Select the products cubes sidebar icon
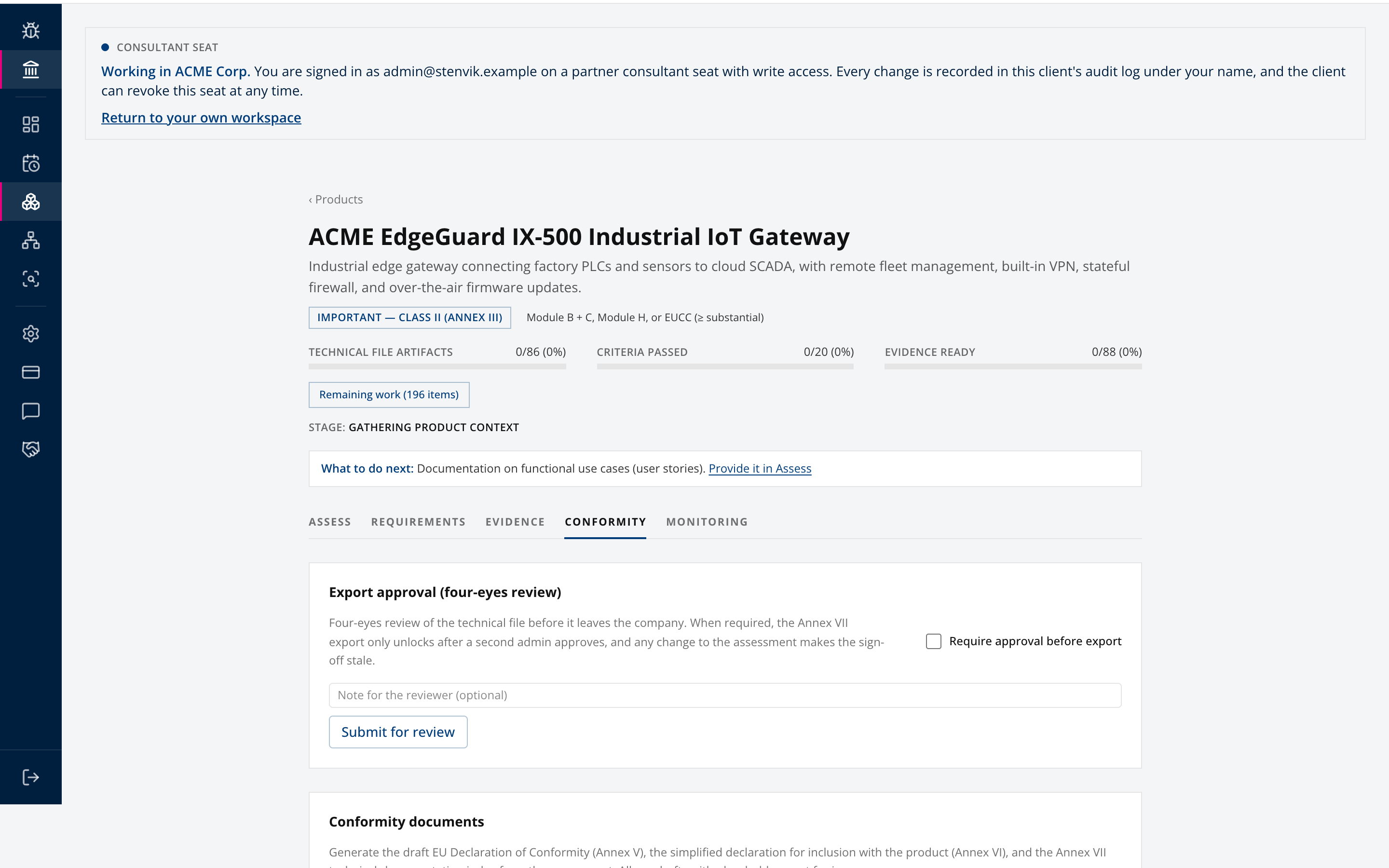 coord(30,202)
